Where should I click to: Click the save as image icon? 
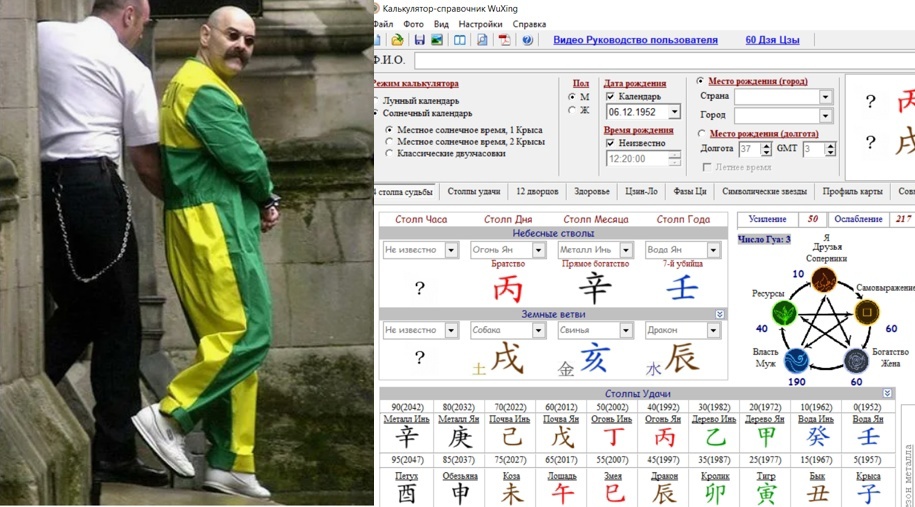point(436,40)
